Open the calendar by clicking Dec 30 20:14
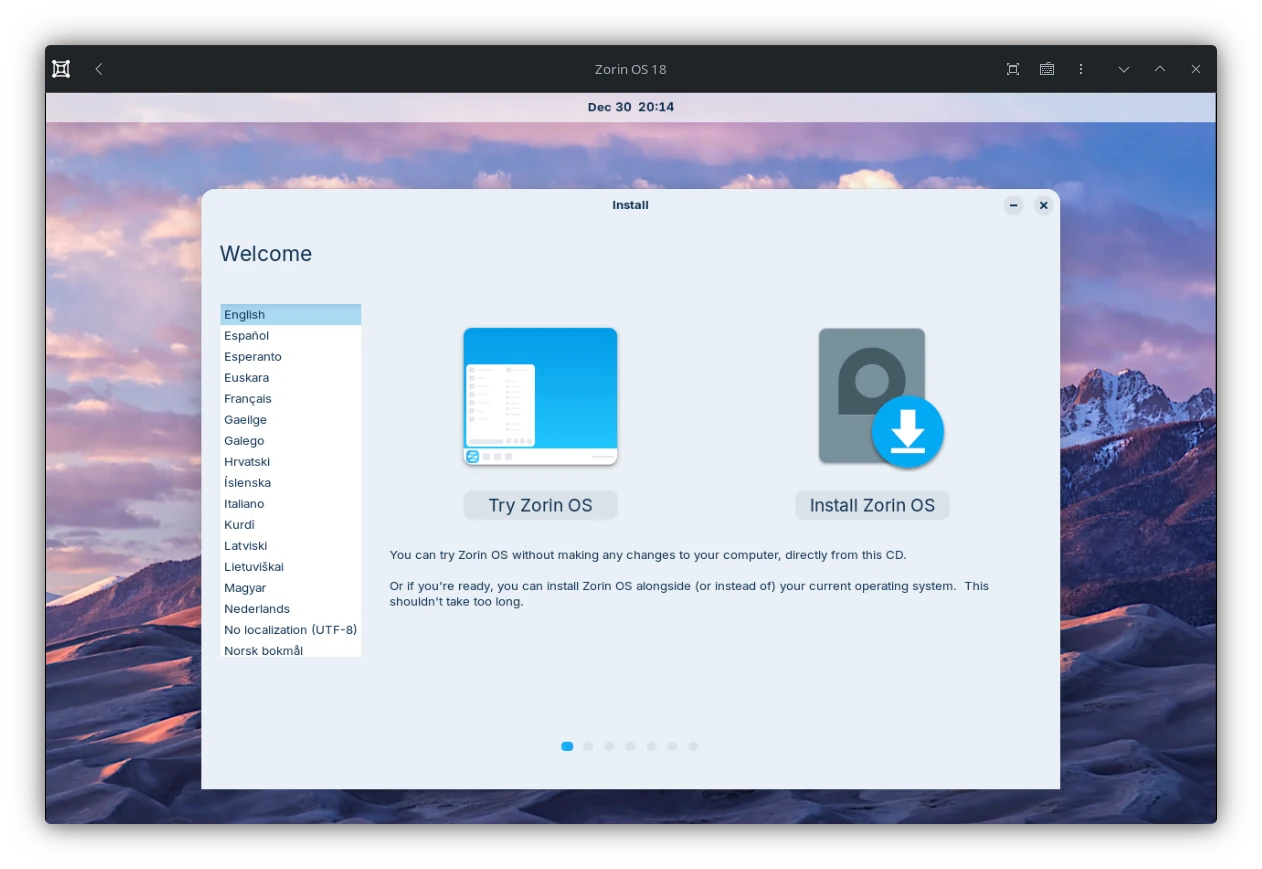 tap(631, 107)
